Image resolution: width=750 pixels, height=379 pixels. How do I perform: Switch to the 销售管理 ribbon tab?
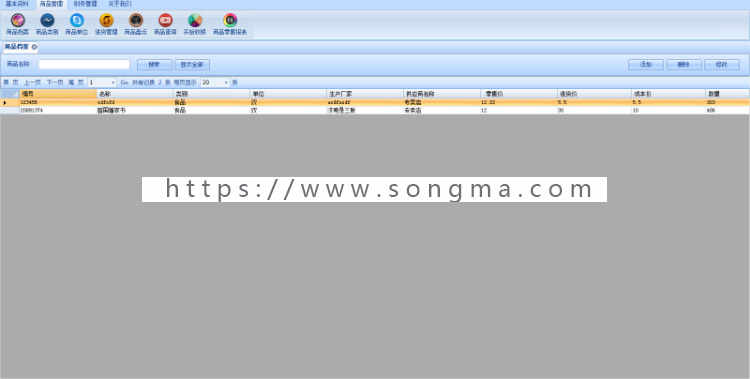coord(85,4)
